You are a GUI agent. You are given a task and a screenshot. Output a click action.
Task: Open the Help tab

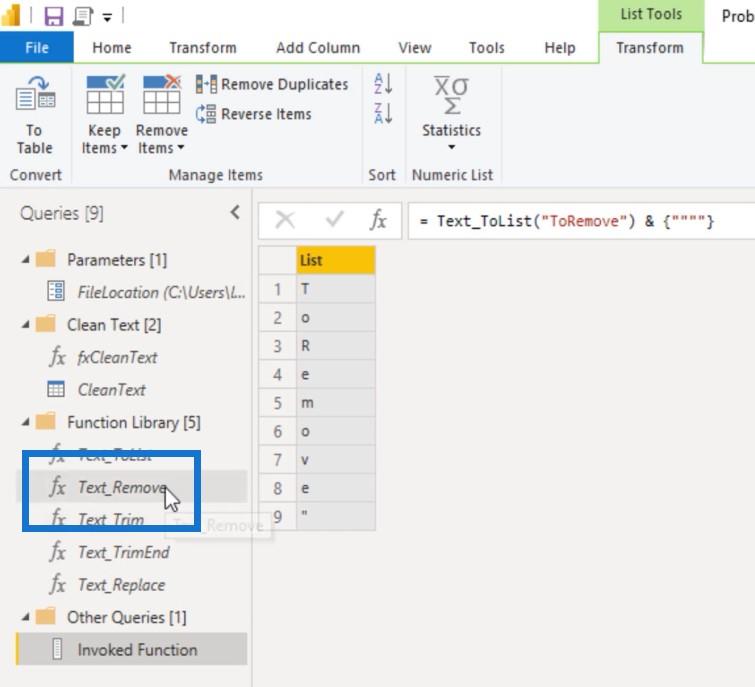click(x=560, y=48)
